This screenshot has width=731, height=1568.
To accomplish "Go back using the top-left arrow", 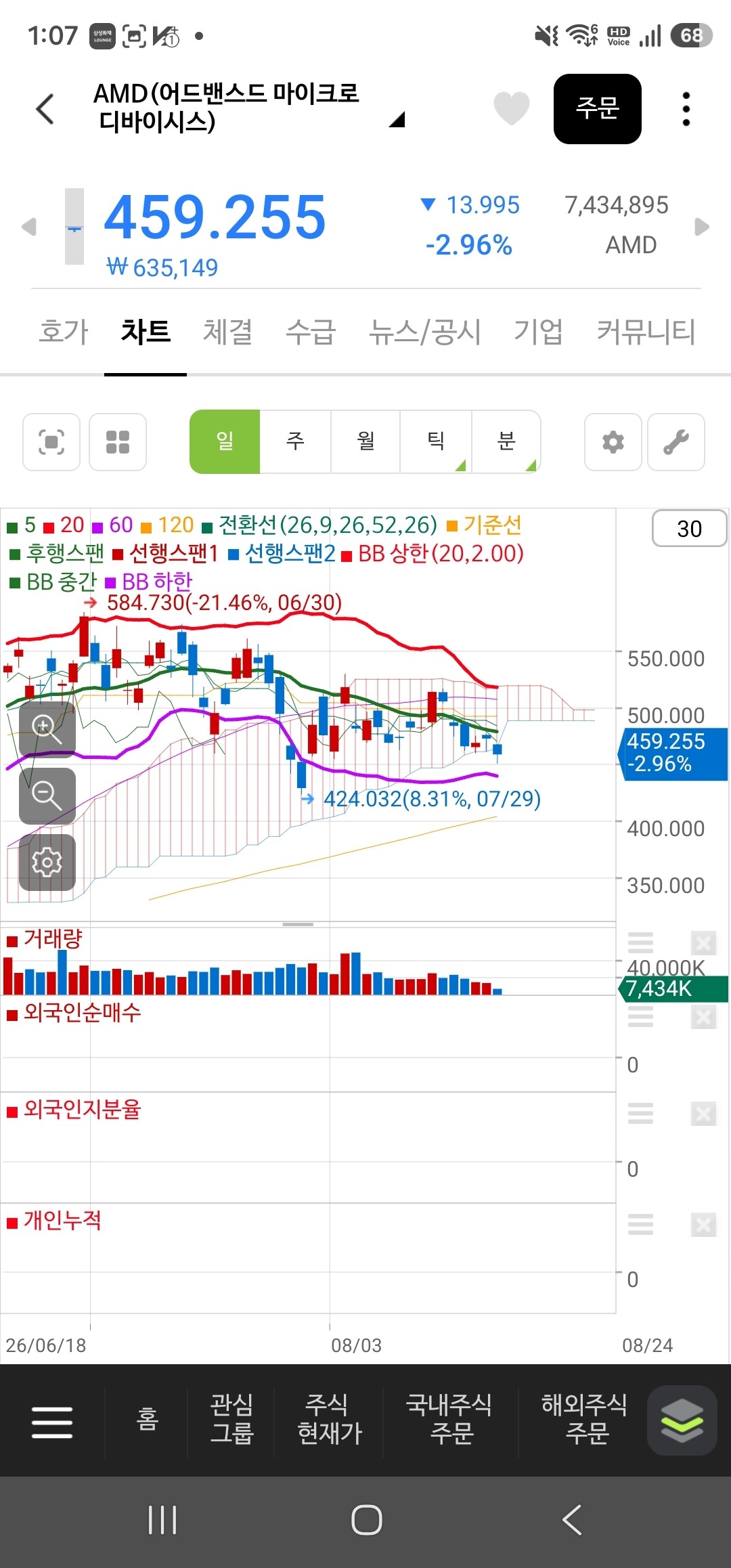I will (x=45, y=109).
